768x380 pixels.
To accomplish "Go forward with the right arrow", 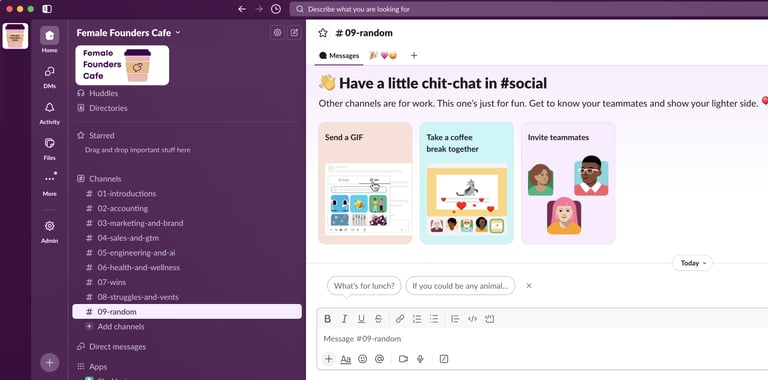I will point(259,9).
